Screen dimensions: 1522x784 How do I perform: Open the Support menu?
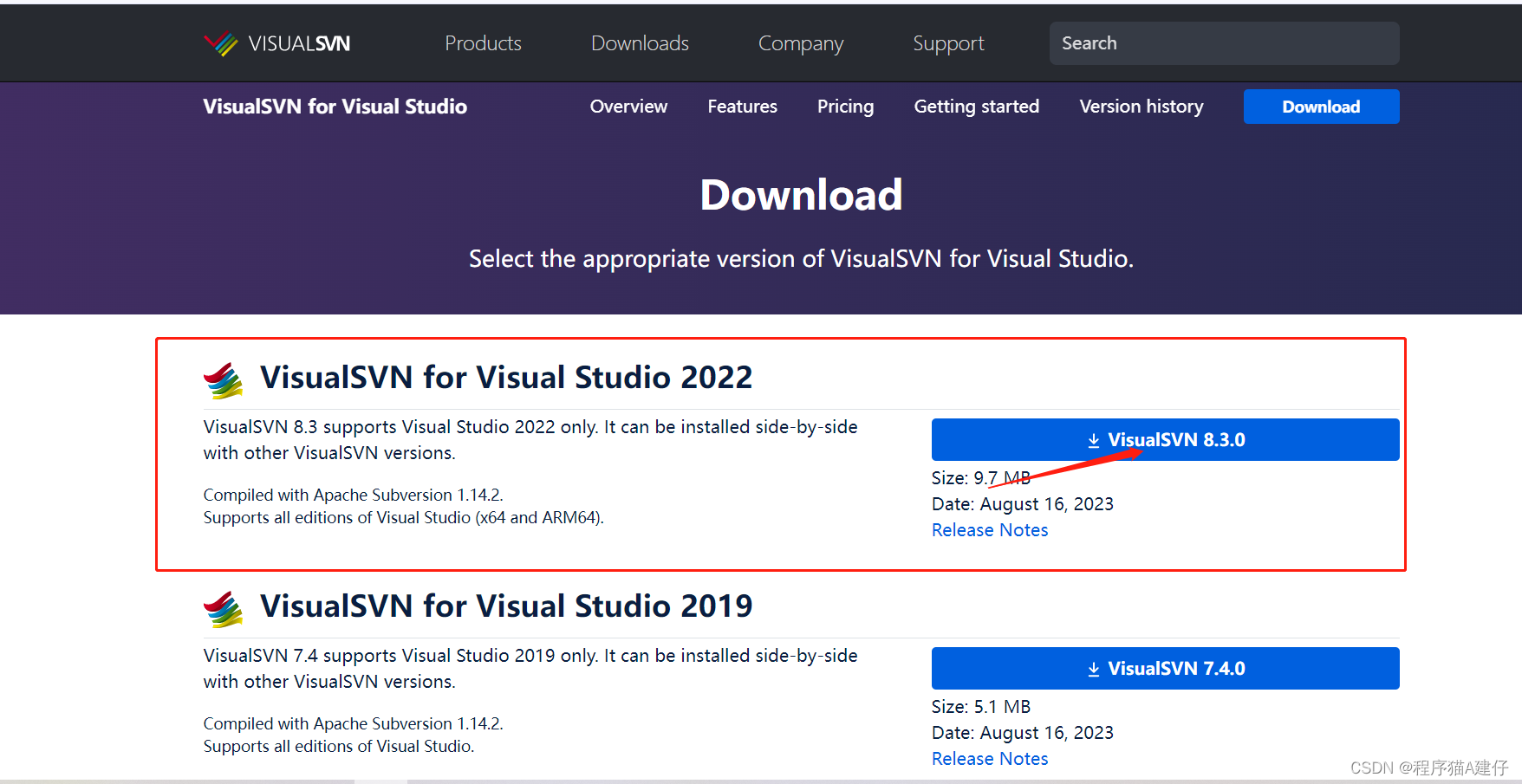(x=948, y=43)
